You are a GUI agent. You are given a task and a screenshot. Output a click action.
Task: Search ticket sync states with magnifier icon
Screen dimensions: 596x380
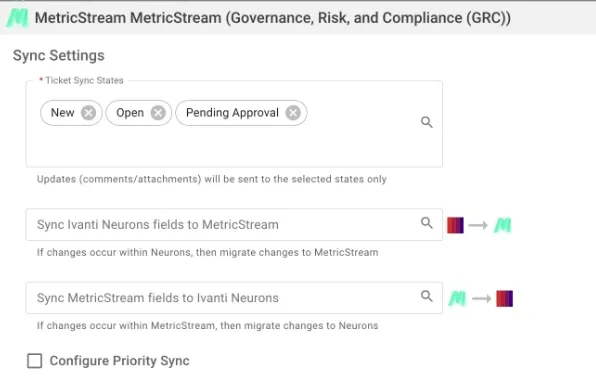point(426,122)
